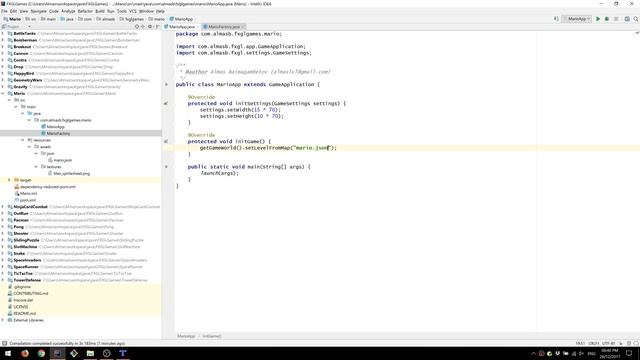Open Firefox from the taskbar
The image size is (640, 360).
(25, 353)
